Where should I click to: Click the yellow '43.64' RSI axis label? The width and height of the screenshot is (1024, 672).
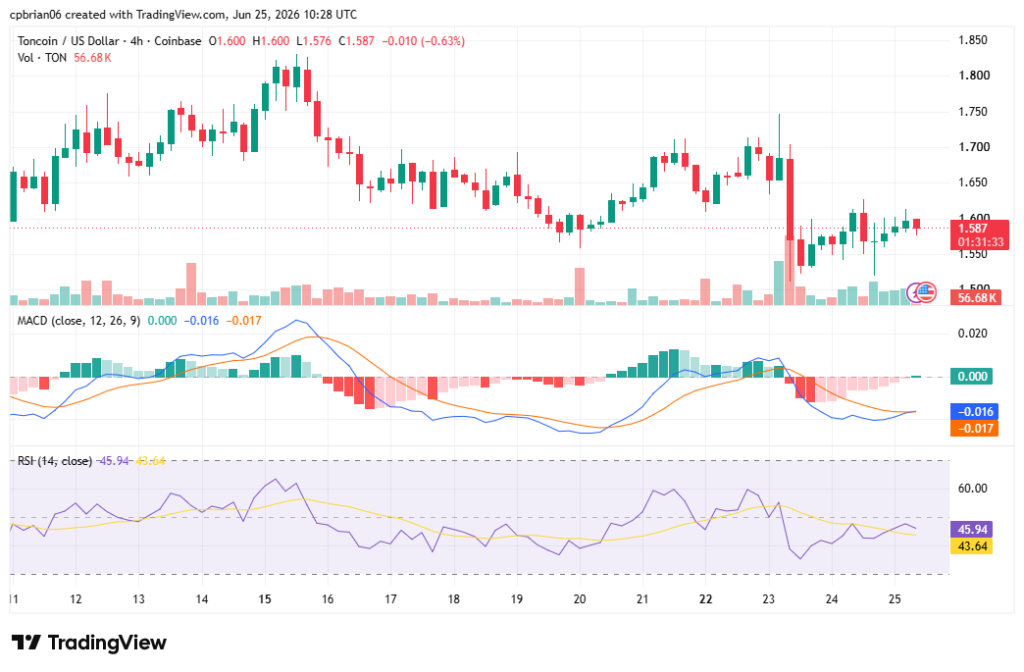(972, 547)
